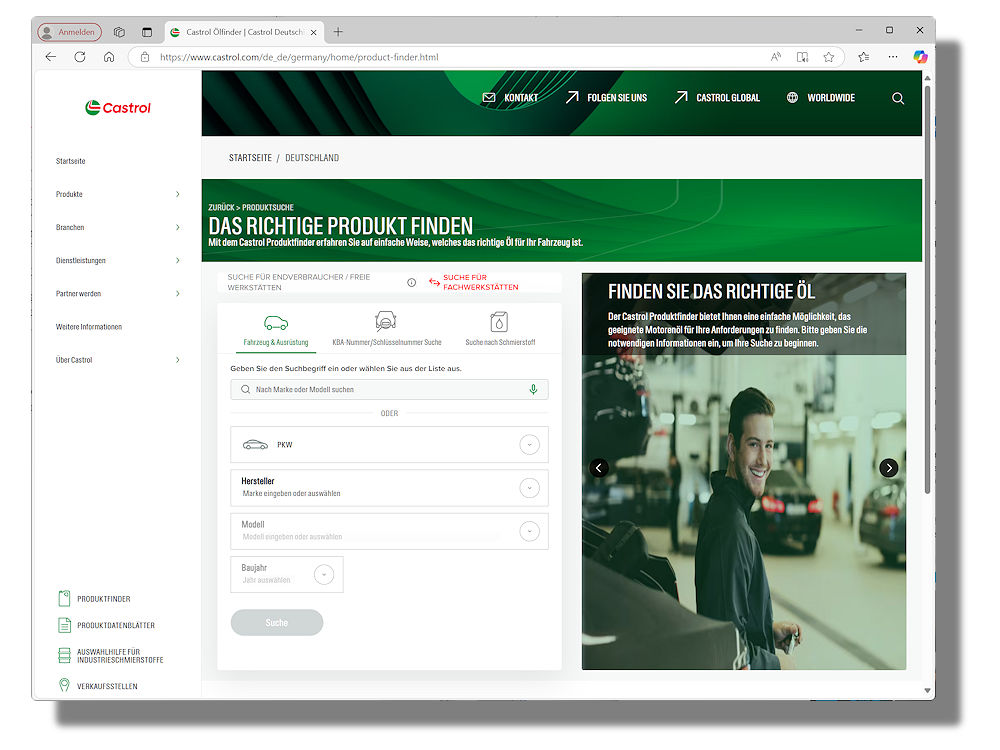Open the tab actions menu icon

[x=147, y=32]
